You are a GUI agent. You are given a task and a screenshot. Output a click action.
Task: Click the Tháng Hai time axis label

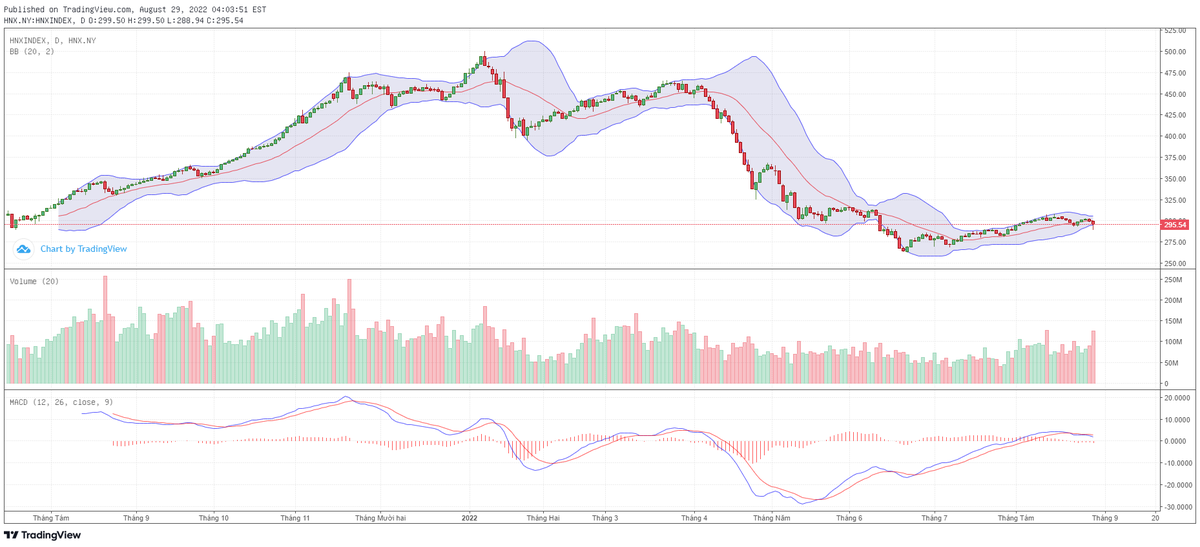pyautogui.click(x=543, y=518)
